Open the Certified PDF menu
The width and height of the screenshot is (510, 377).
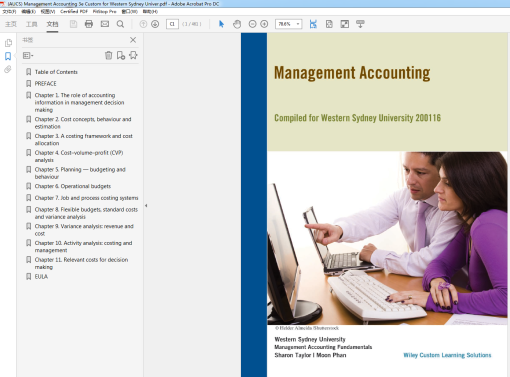click(74, 11)
